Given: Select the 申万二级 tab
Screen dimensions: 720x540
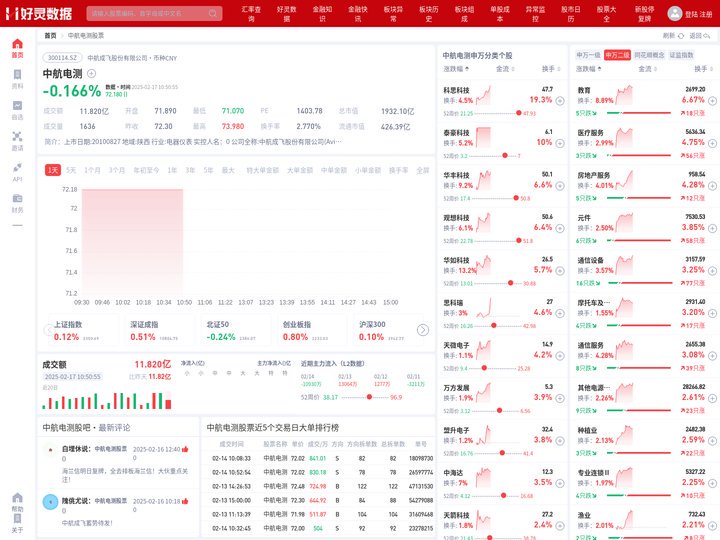Looking at the screenshot, I should coord(618,55).
